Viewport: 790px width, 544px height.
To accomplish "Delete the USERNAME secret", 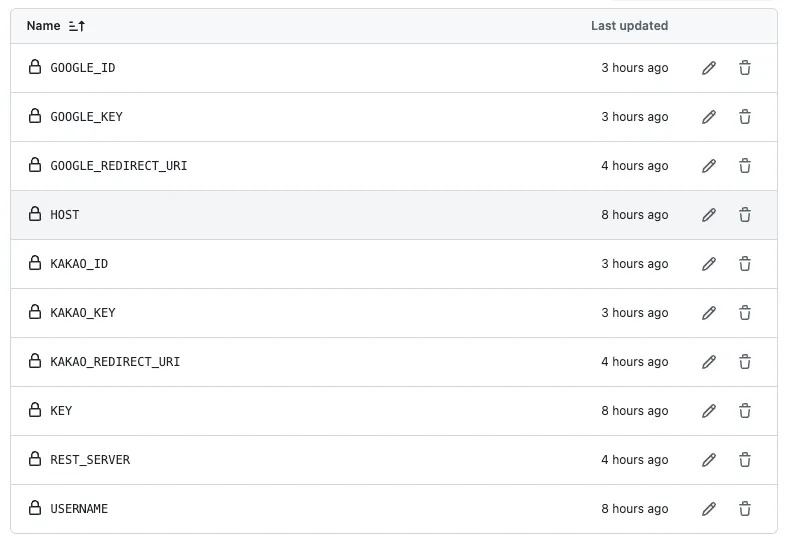I will point(745,509).
